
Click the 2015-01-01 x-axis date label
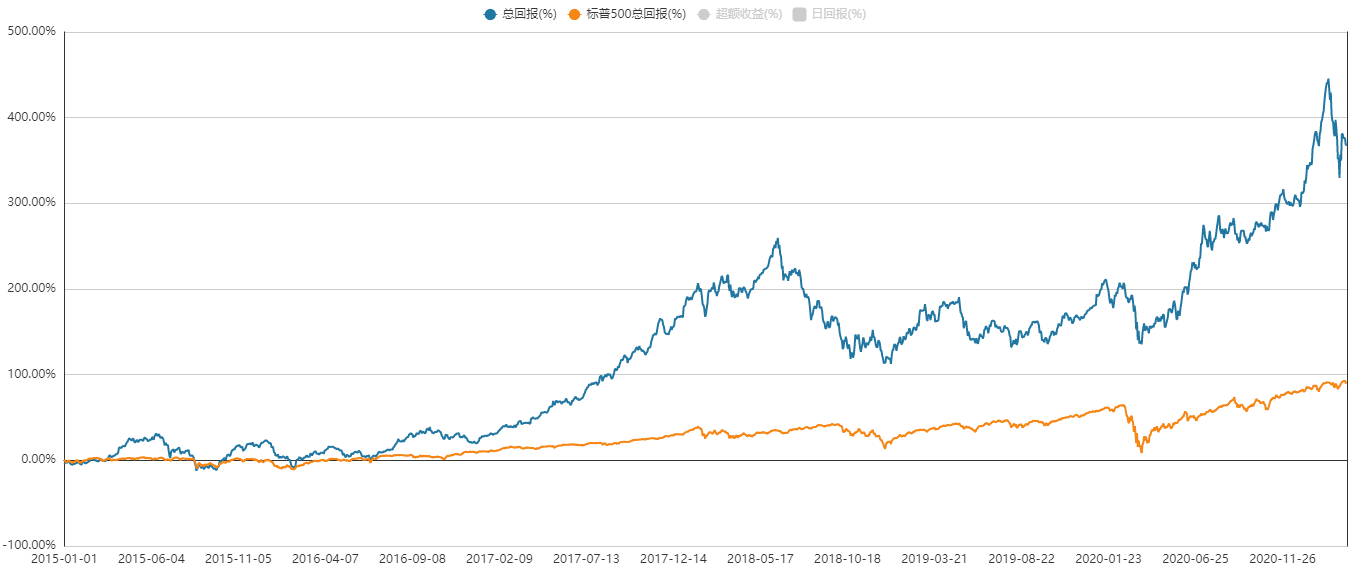click(x=65, y=557)
